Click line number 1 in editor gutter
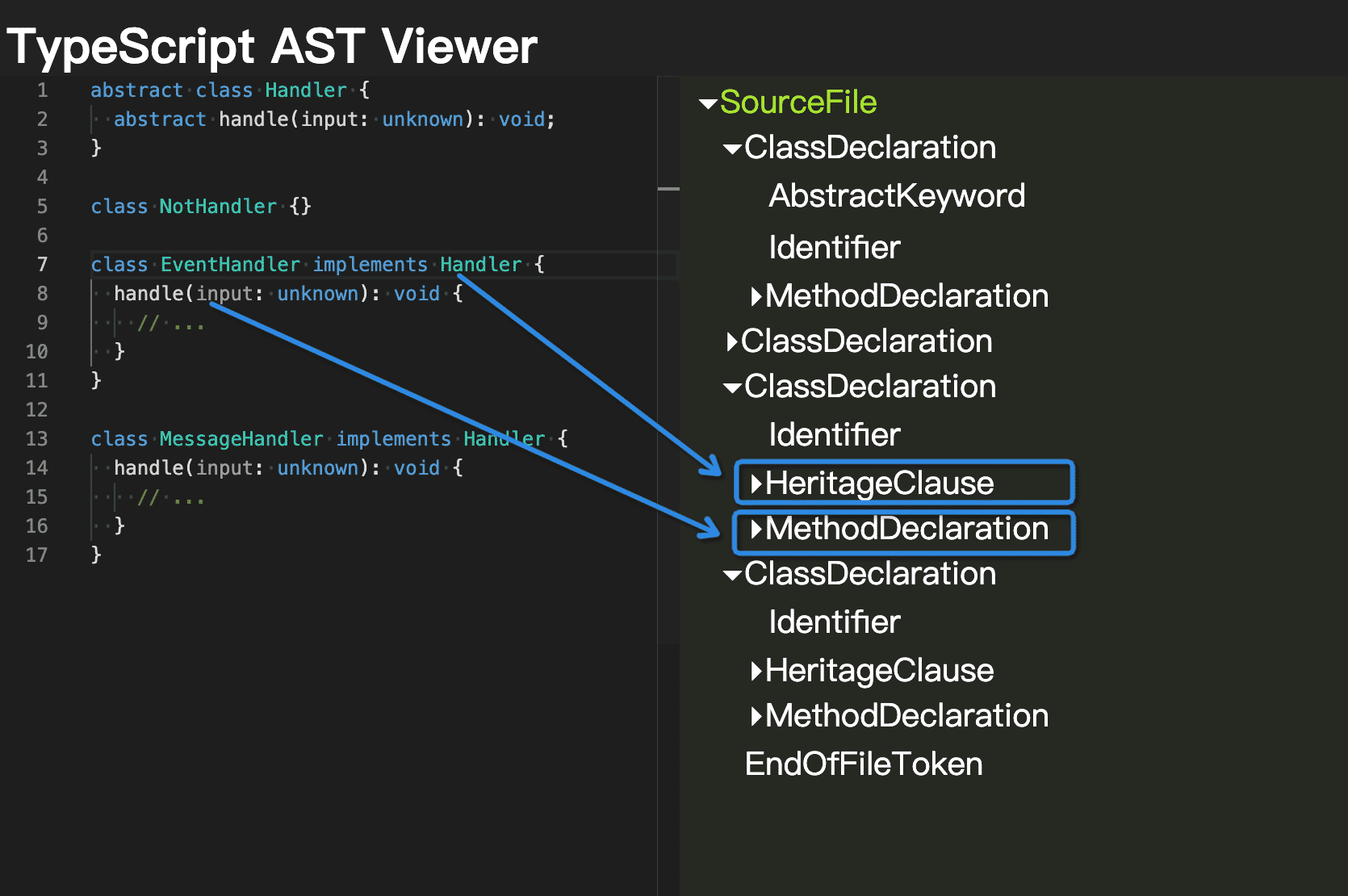 tap(42, 90)
